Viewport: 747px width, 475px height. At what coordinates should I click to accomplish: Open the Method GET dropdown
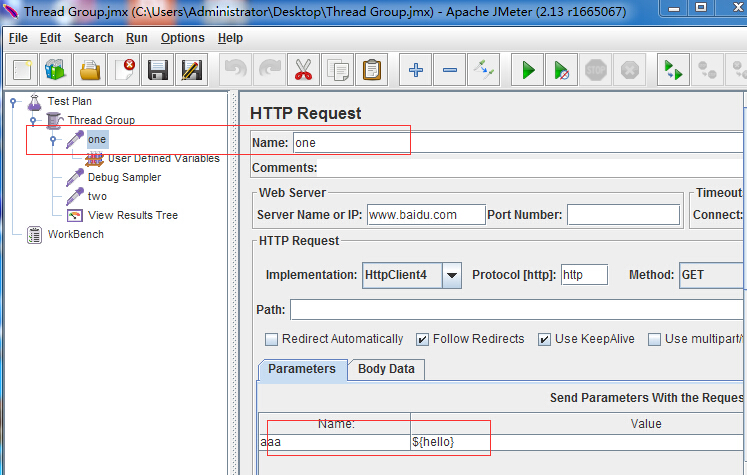713,275
